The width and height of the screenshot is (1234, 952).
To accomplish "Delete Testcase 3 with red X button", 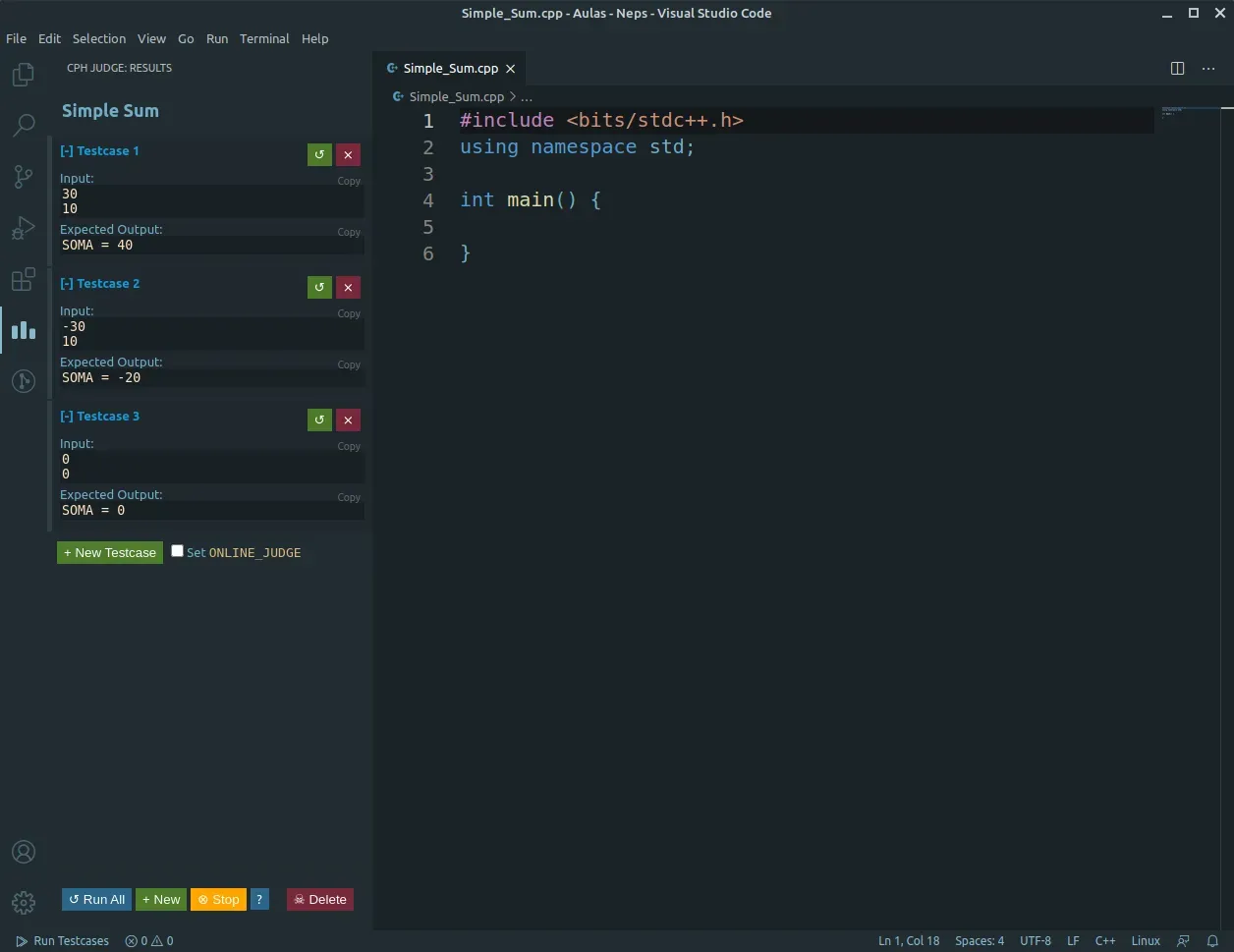I will point(348,420).
